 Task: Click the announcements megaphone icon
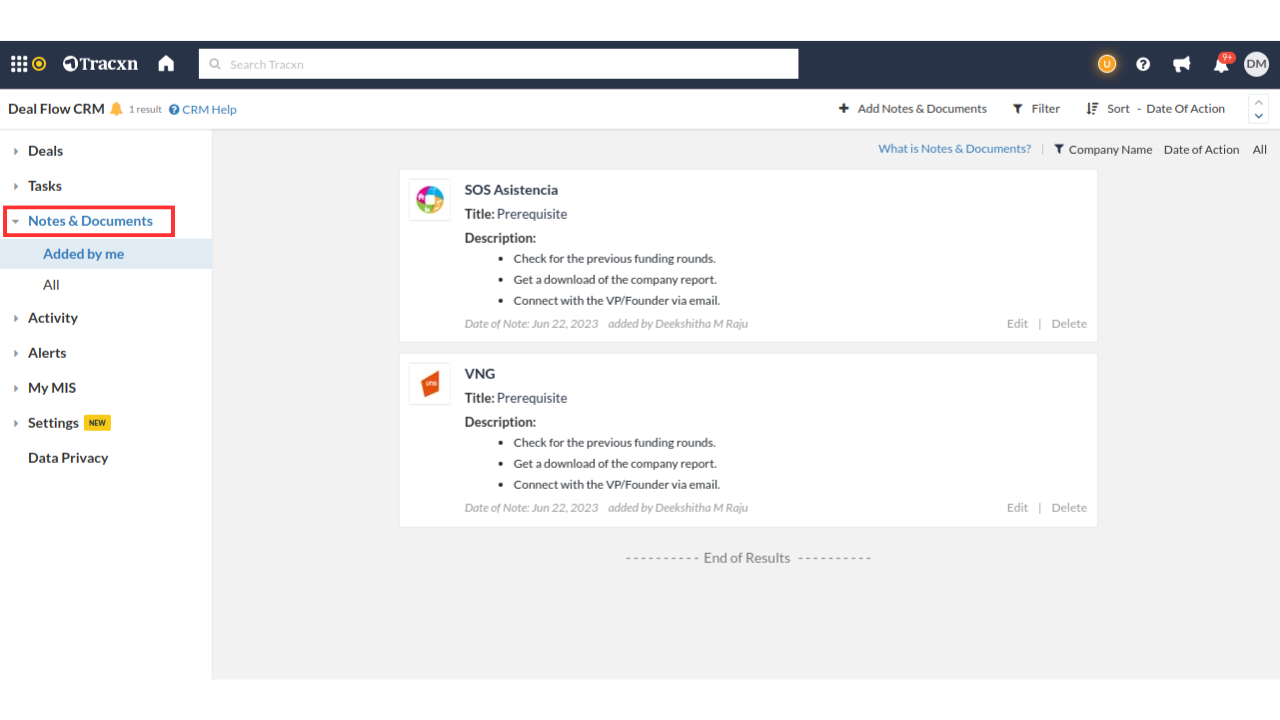tap(1182, 64)
